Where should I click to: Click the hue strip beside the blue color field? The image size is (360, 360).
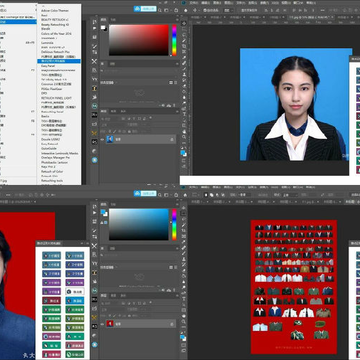[x=174, y=224]
